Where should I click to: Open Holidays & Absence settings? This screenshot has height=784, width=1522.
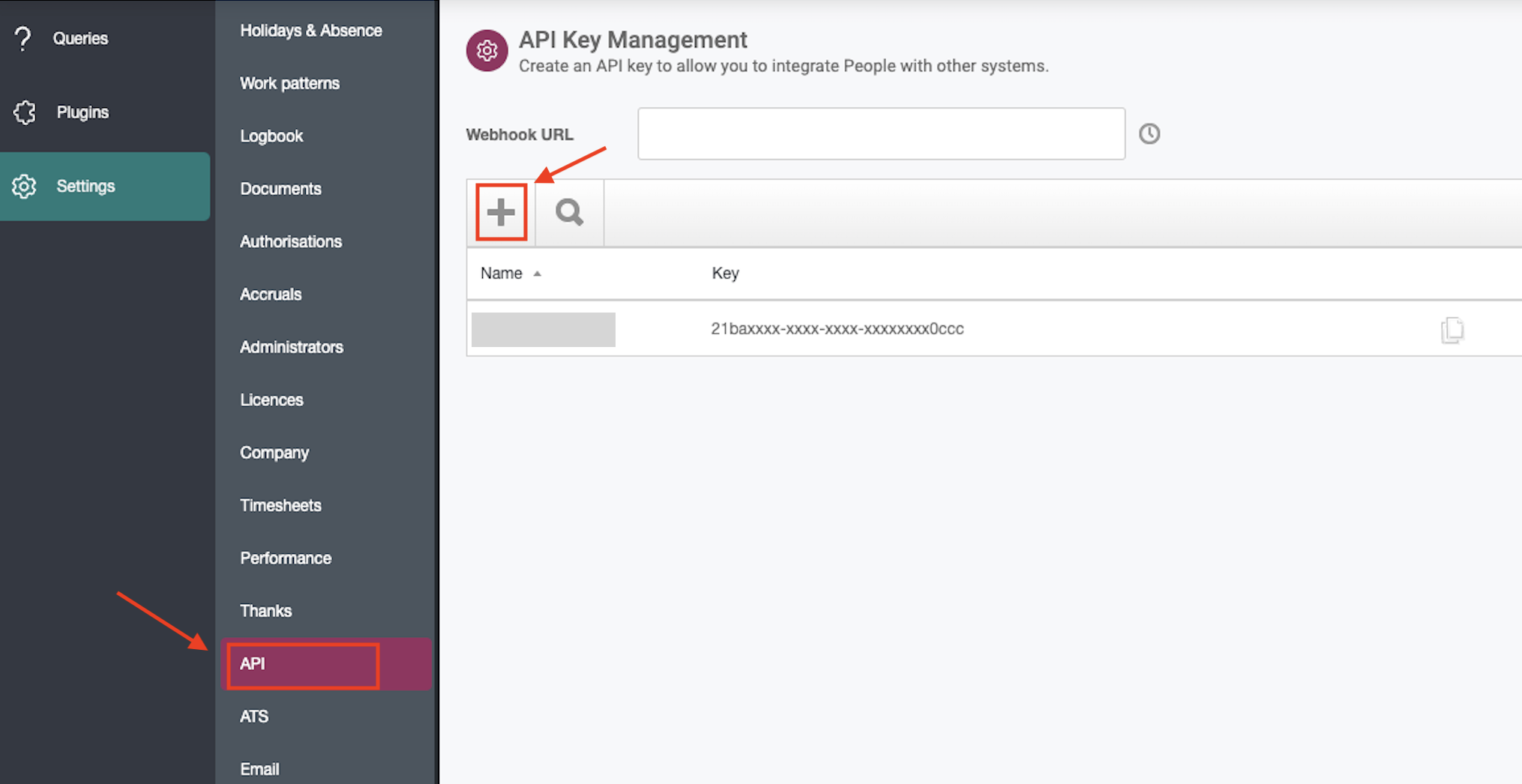(311, 31)
